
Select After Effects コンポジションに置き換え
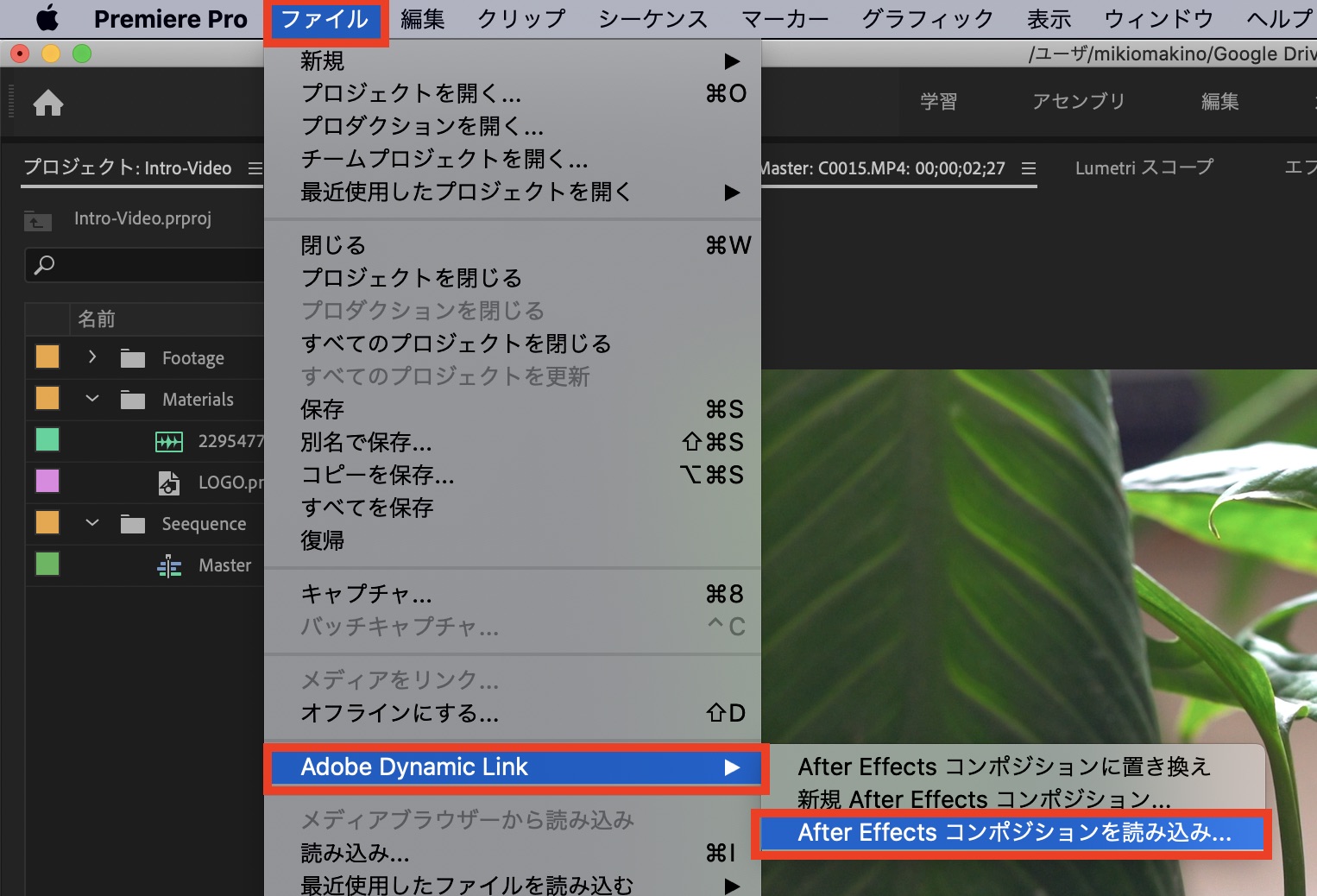click(1012, 767)
